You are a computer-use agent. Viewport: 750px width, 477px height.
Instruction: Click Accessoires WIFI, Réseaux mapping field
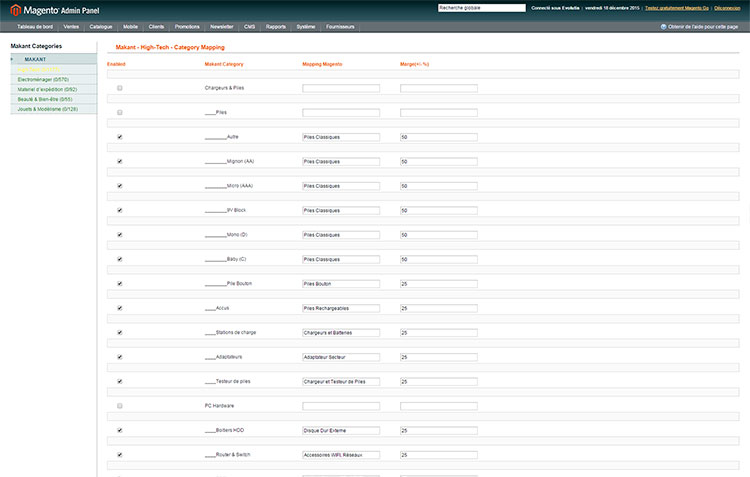341,455
